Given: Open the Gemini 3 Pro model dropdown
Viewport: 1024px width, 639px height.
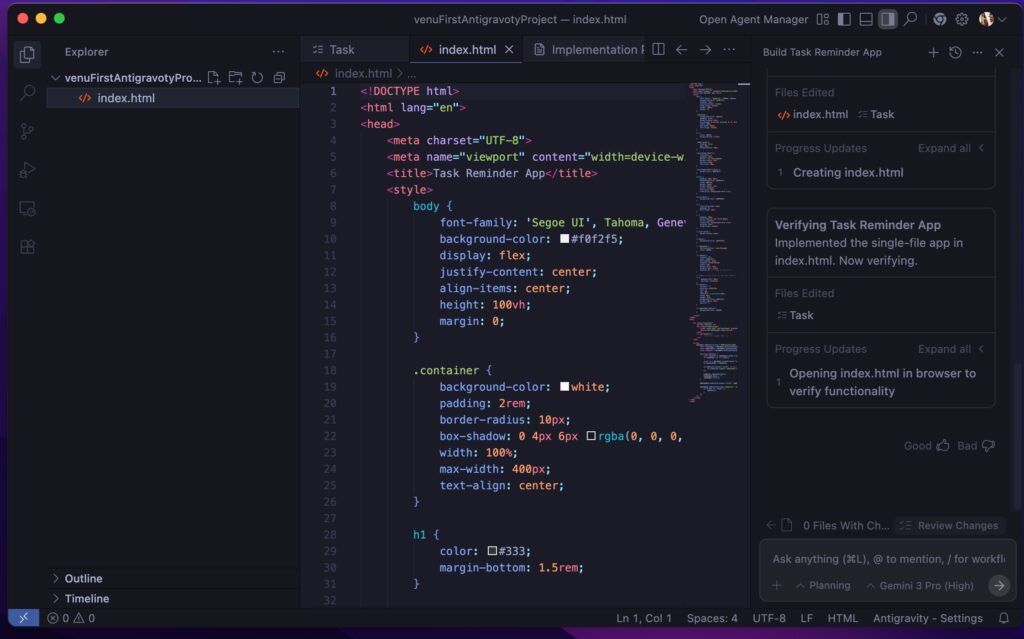Looking at the screenshot, I should pyautogui.click(x=919, y=586).
